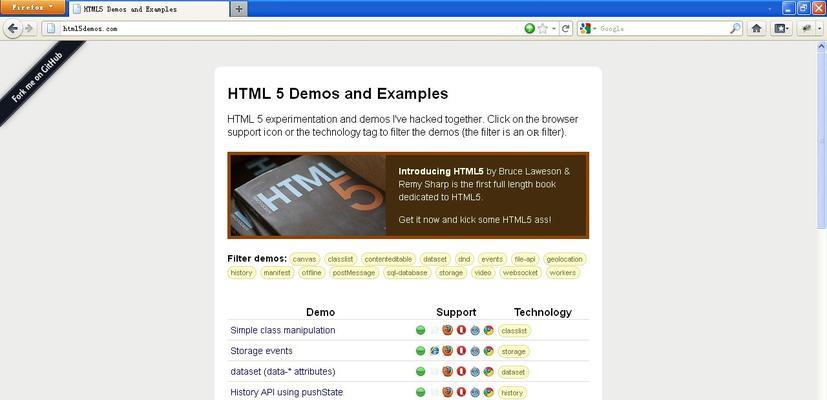Click Chrome icon in Simple class manipulation row
Viewport: 827px width, 400px height.
pyautogui.click(x=488, y=330)
